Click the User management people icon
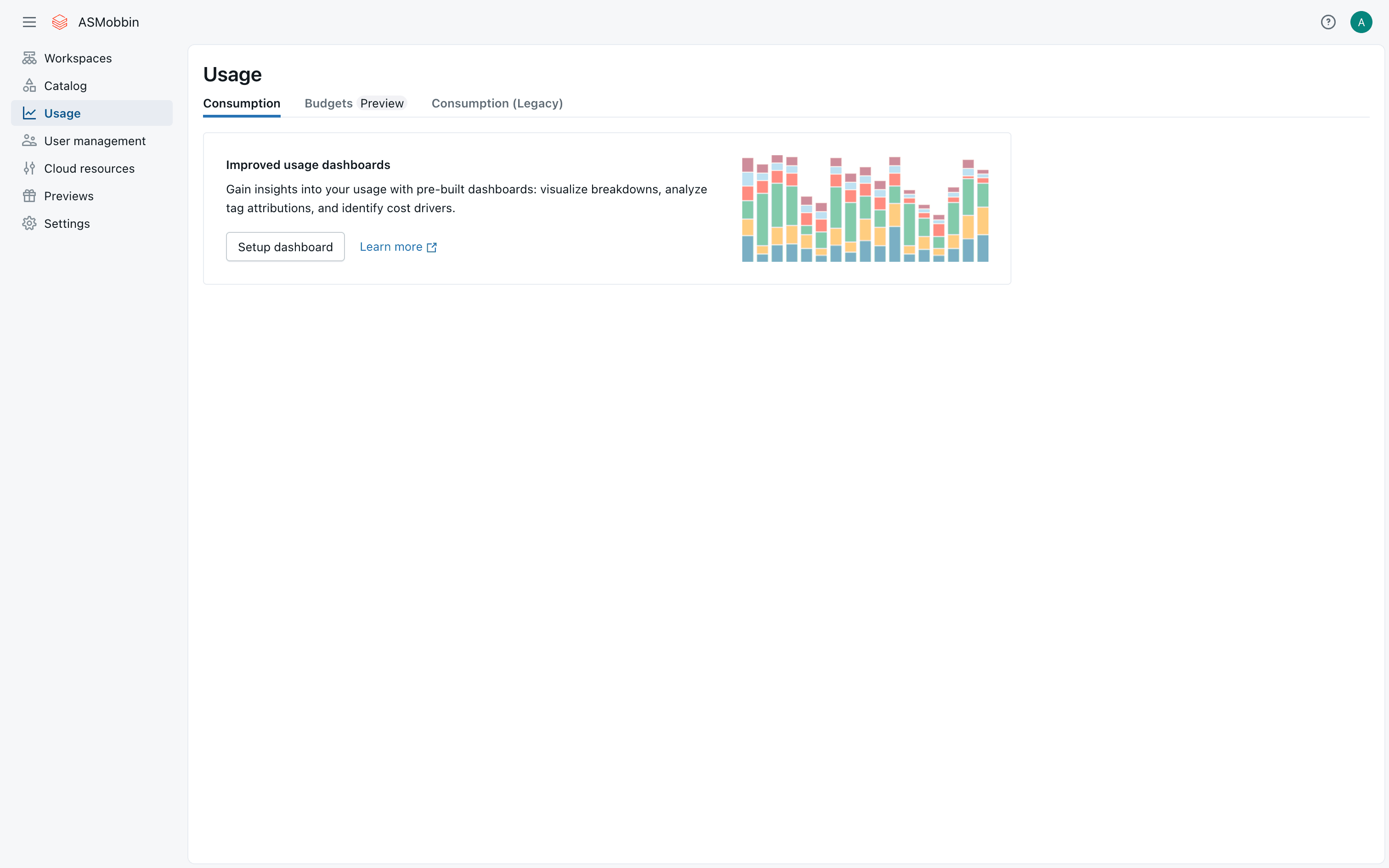This screenshot has height=868, width=1389. 29,141
